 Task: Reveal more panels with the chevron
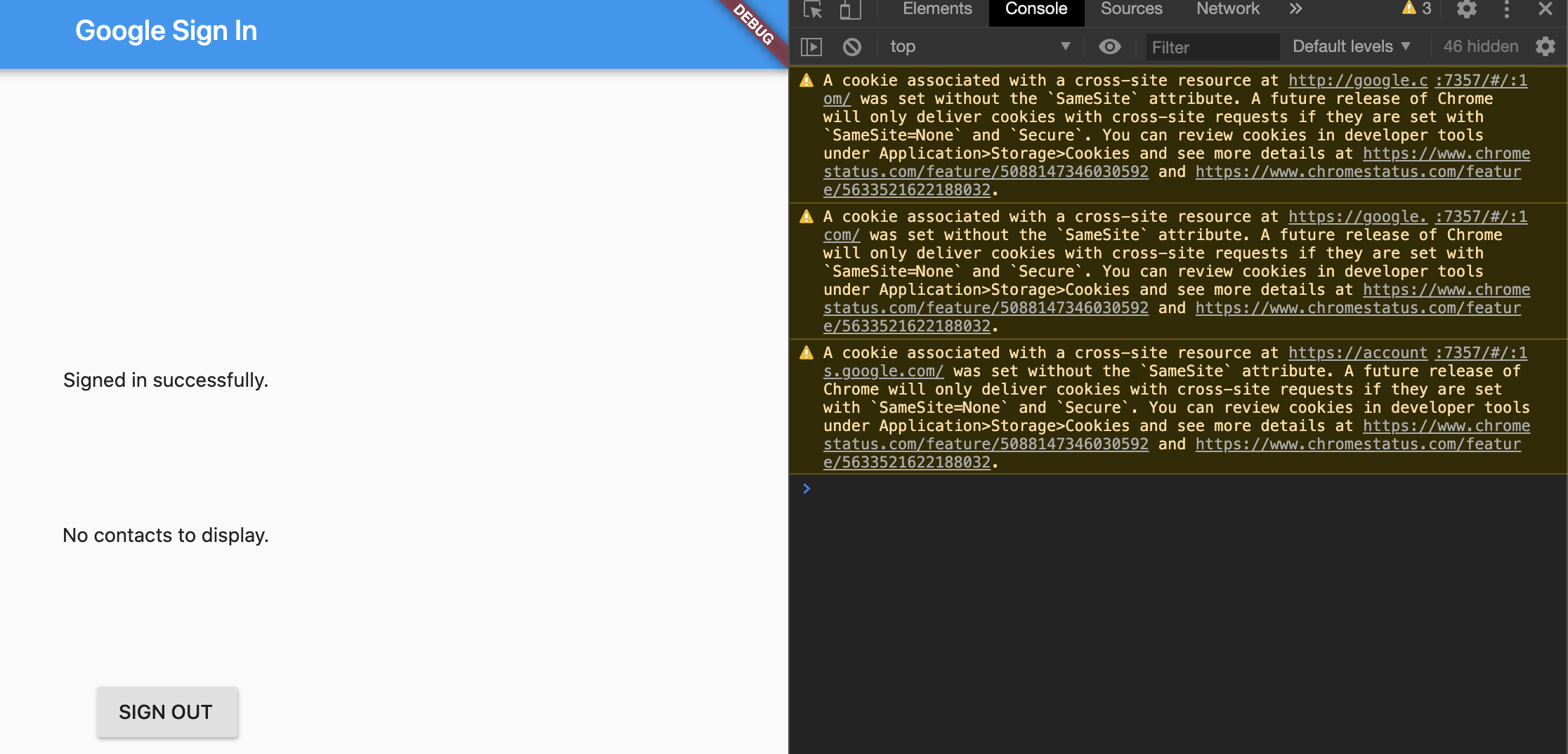(1295, 9)
